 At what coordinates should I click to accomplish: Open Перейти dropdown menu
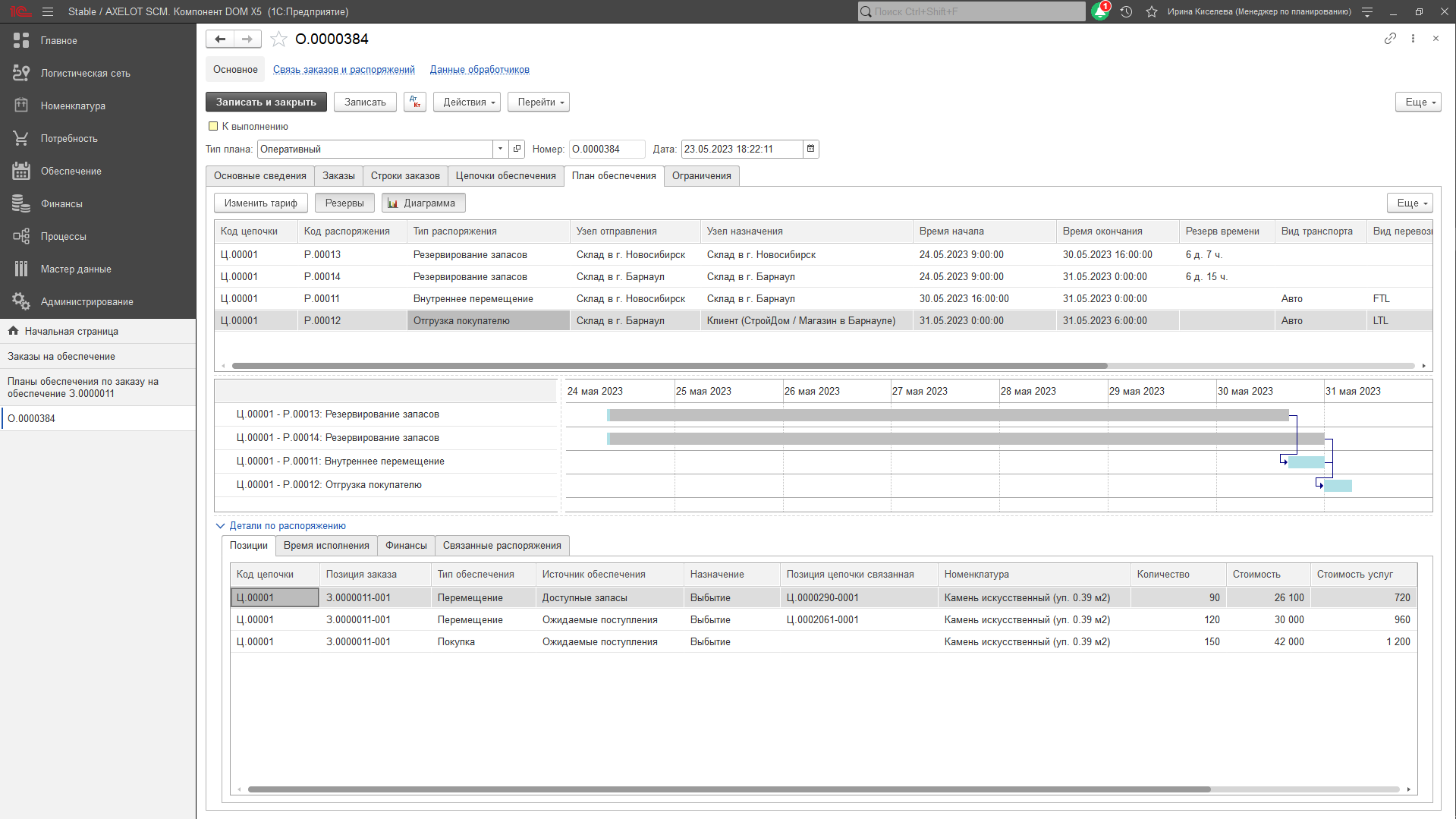539,102
